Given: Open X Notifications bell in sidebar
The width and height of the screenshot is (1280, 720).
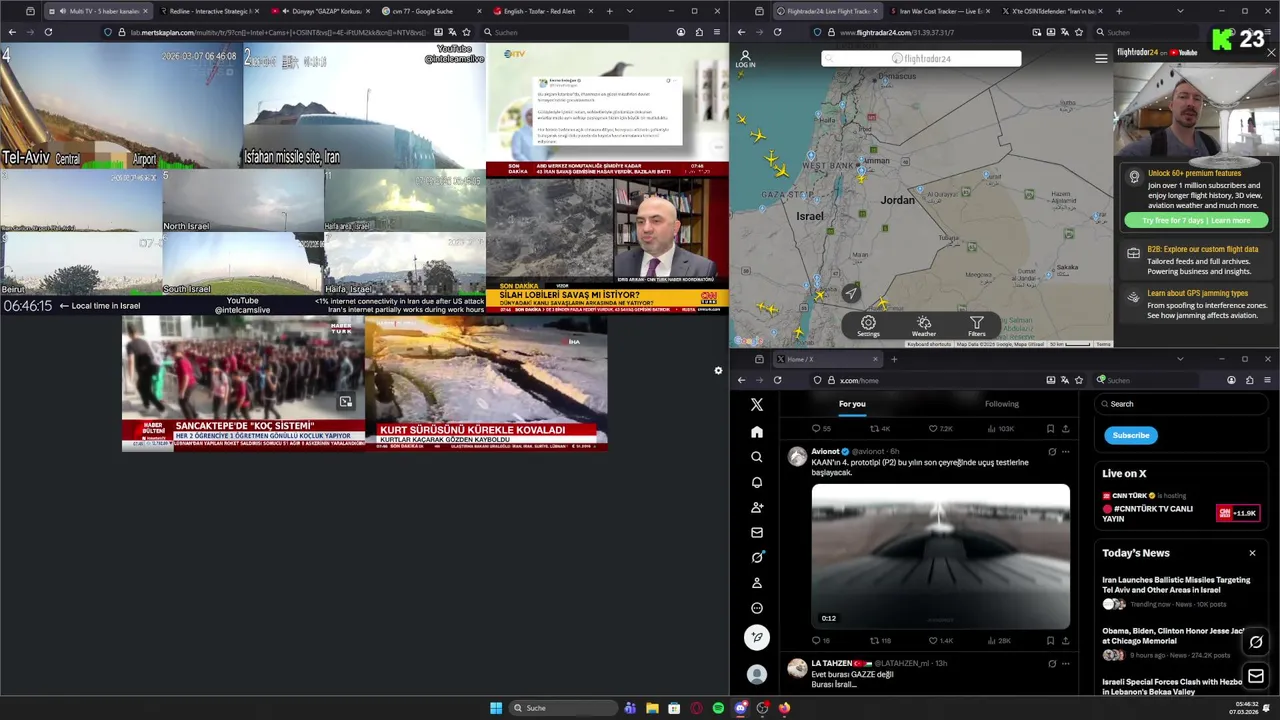Looking at the screenshot, I should (x=757, y=482).
